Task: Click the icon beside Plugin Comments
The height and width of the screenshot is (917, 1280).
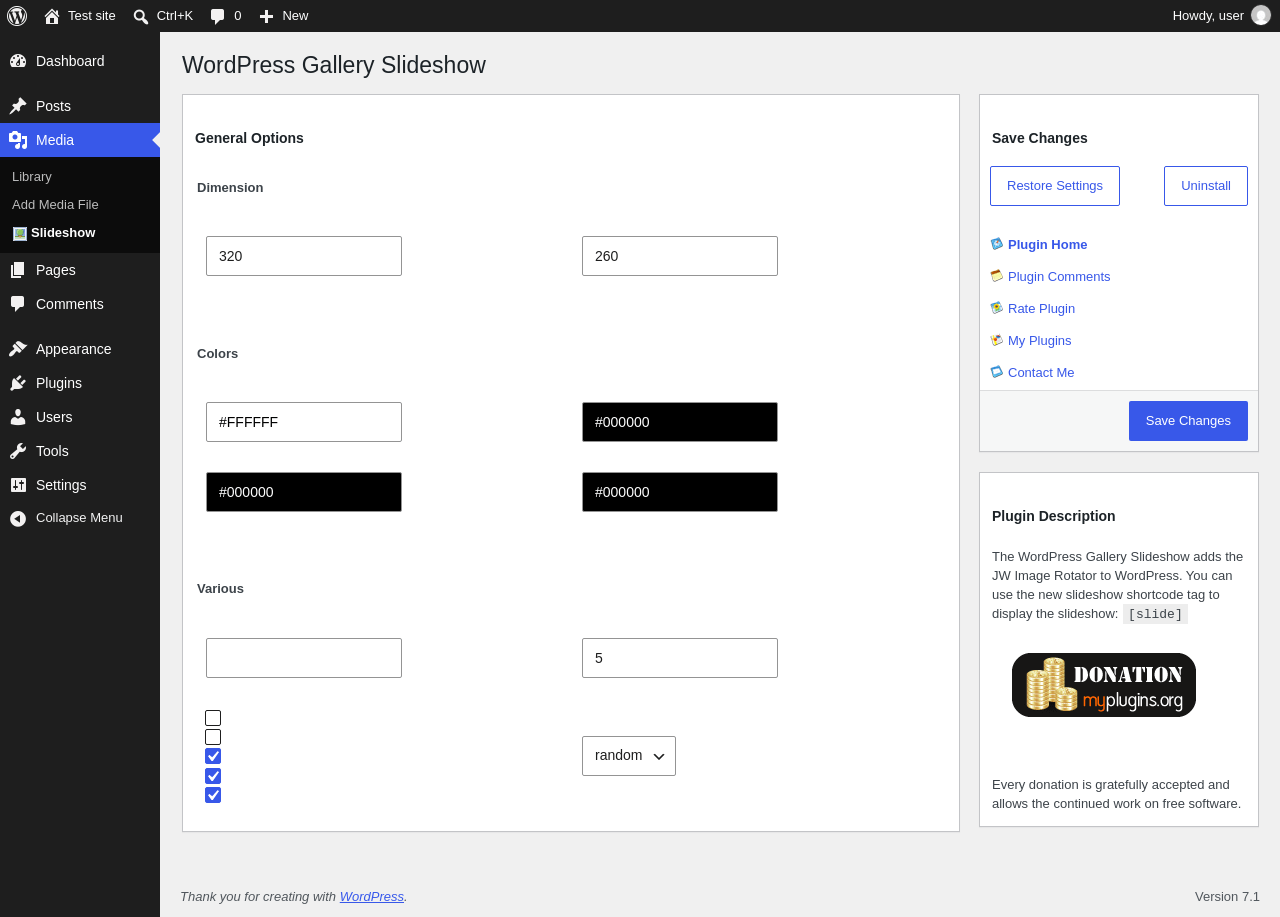Action: tap(997, 276)
